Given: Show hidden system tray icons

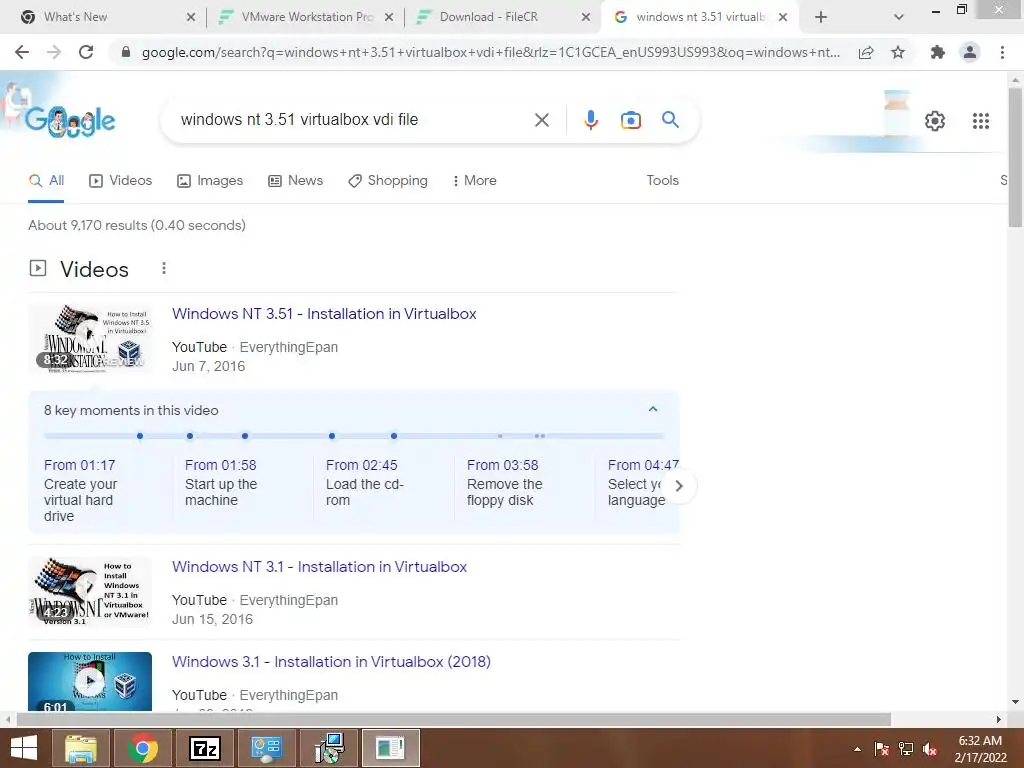Looking at the screenshot, I should point(857,749).
